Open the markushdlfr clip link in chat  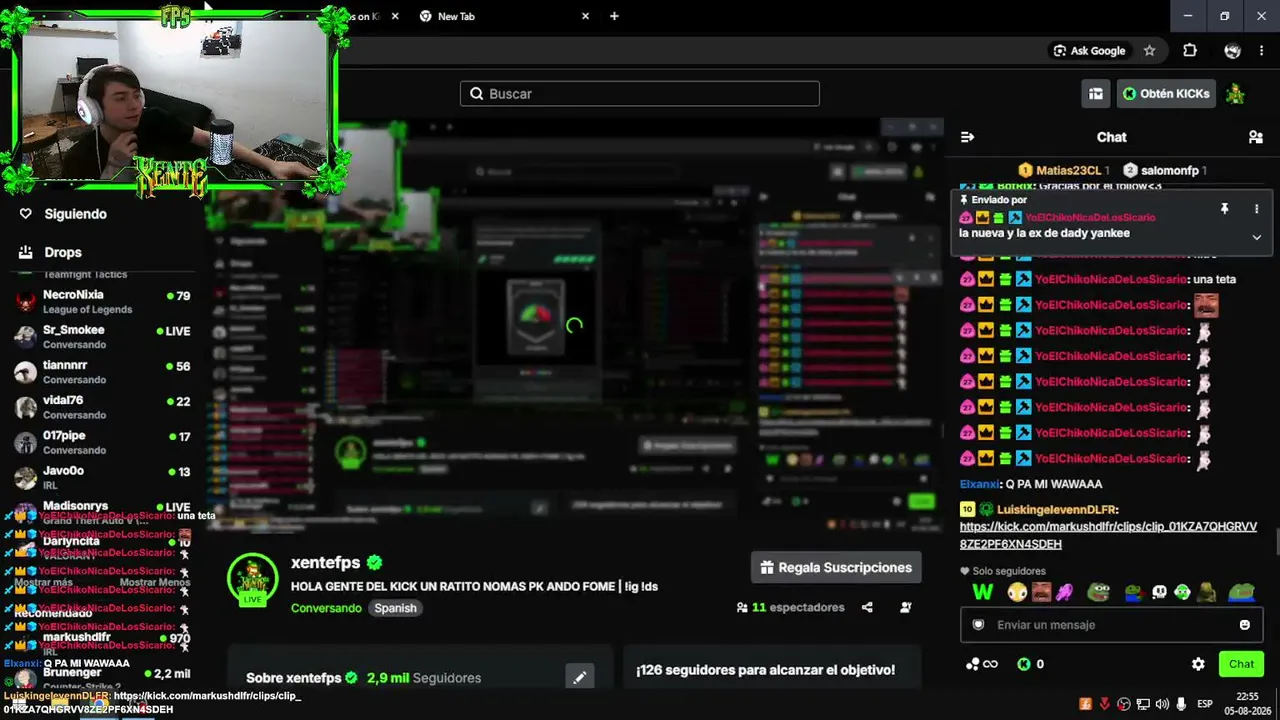coord(1108,535)
